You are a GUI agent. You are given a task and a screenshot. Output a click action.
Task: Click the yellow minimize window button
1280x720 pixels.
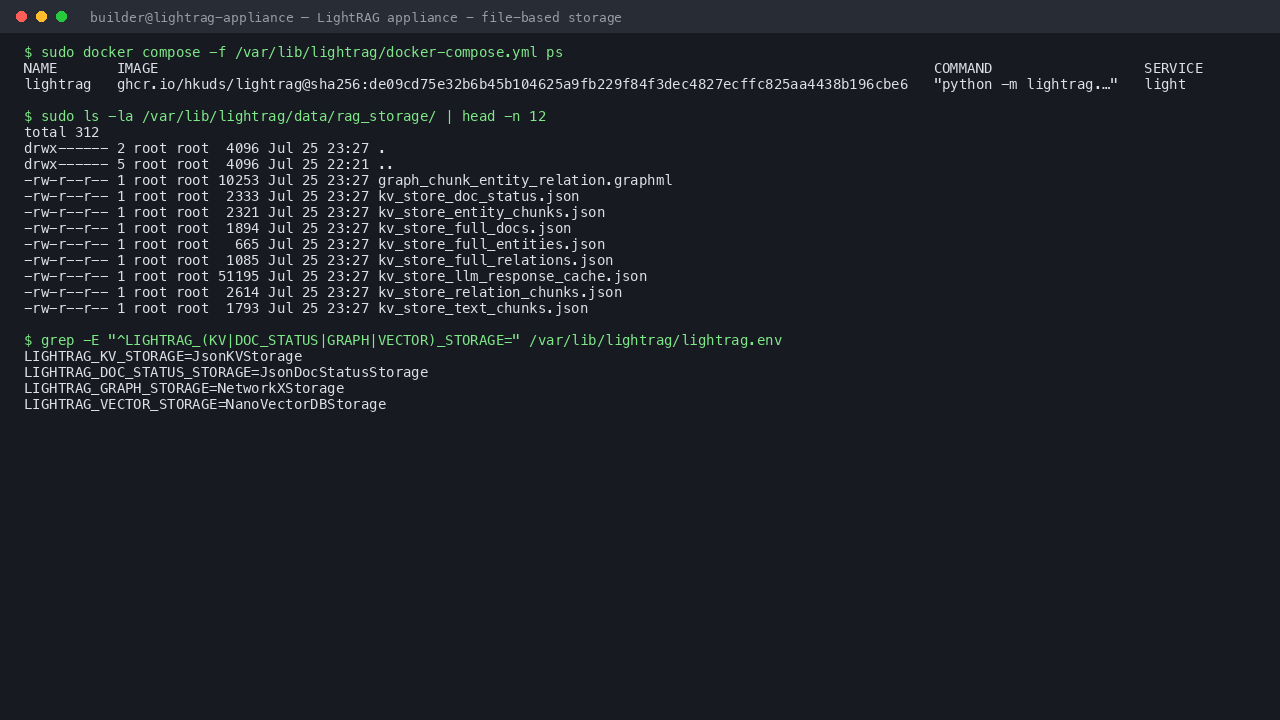pyautogui.click(x=41, y=16)
